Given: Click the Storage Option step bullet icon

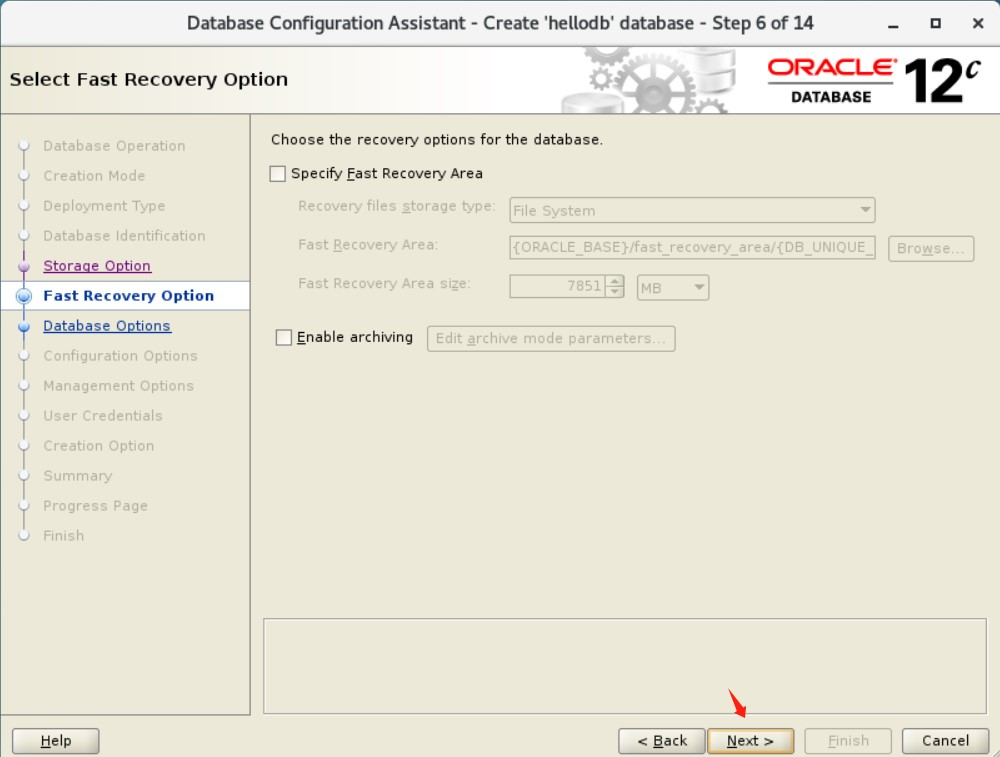Looking at the screenshot, I should (24, 266).
